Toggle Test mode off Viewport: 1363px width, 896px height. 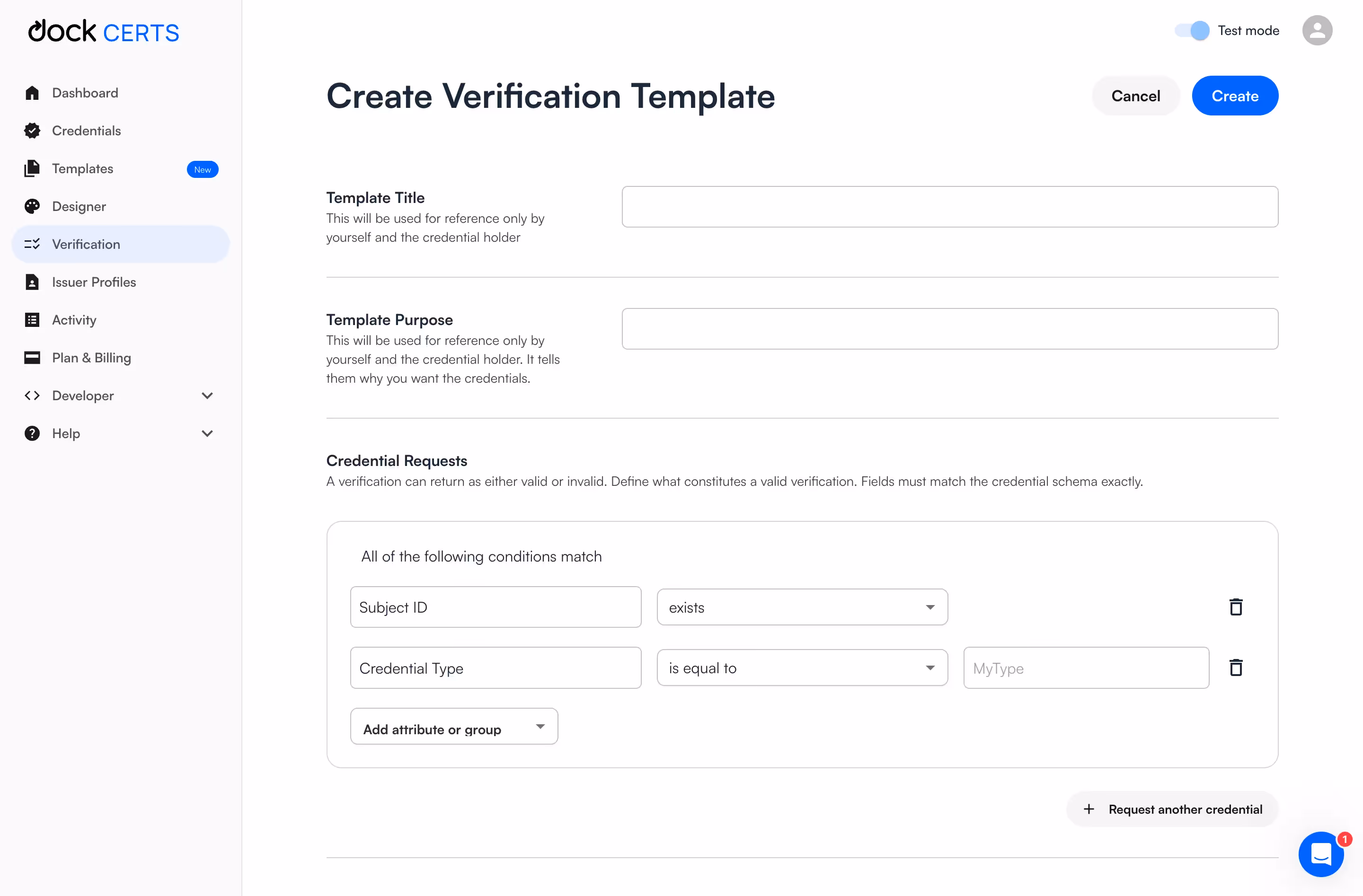1191,30
